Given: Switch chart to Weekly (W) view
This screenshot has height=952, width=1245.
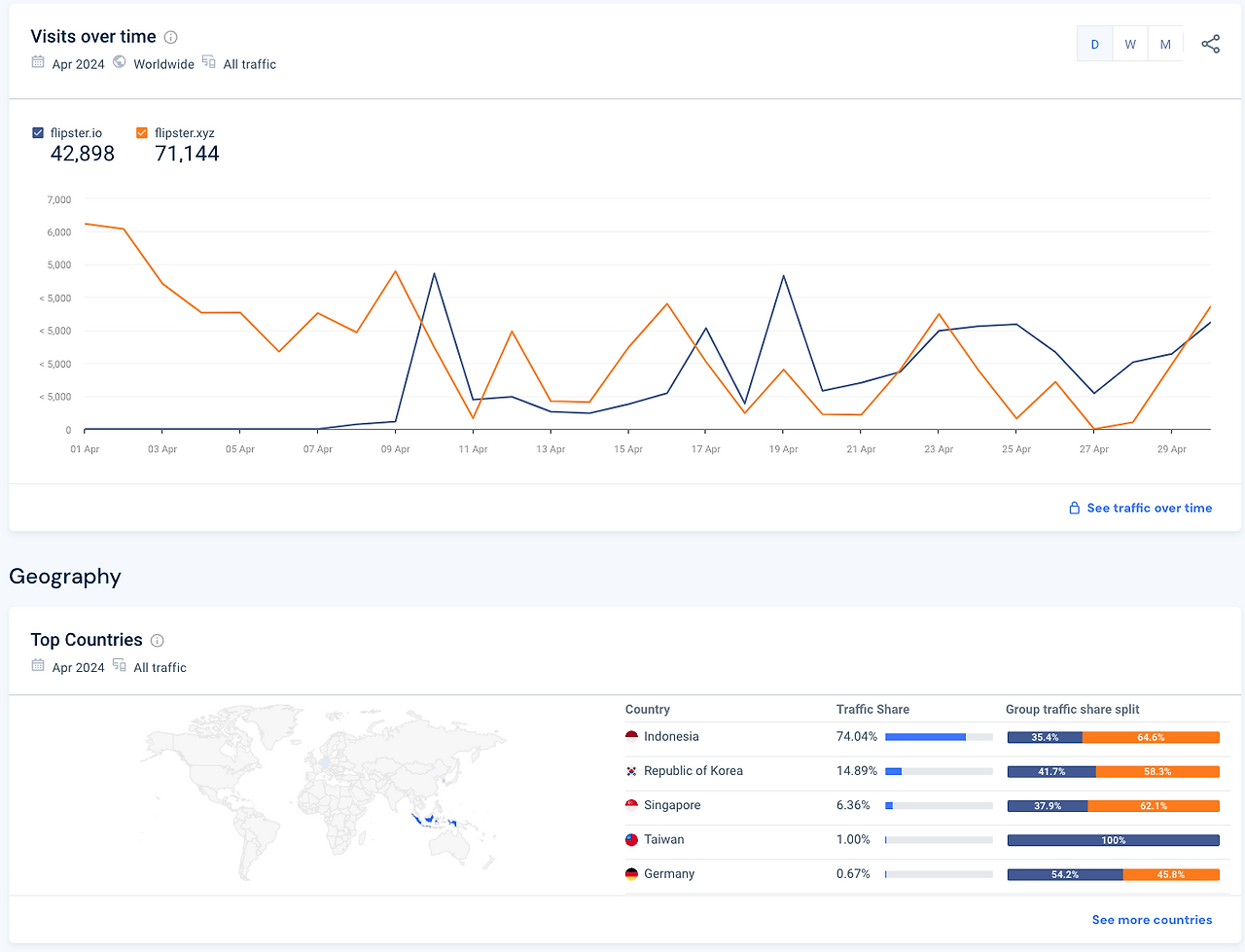Looking at the screenshot, I should tap(1130, 44).
